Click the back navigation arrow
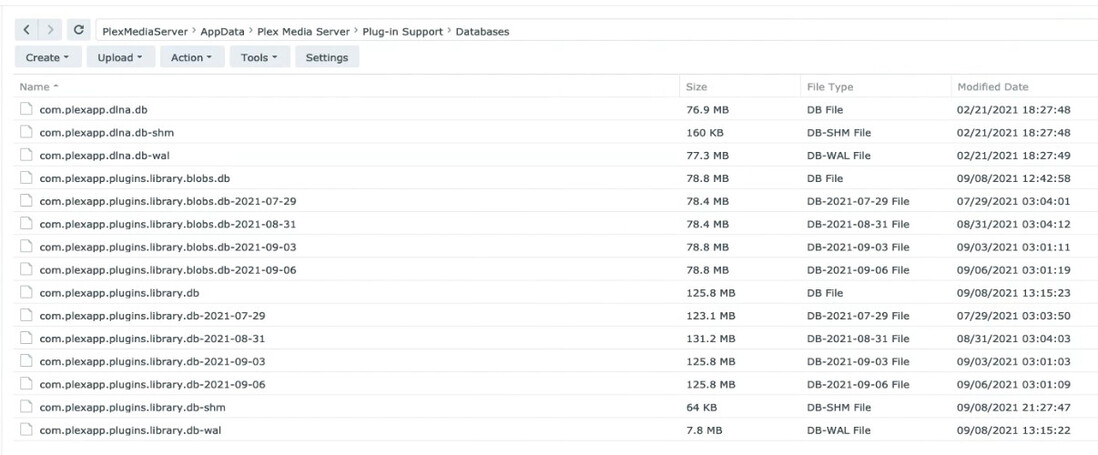This screenshot has height=455, width=1098. (27, 31)
